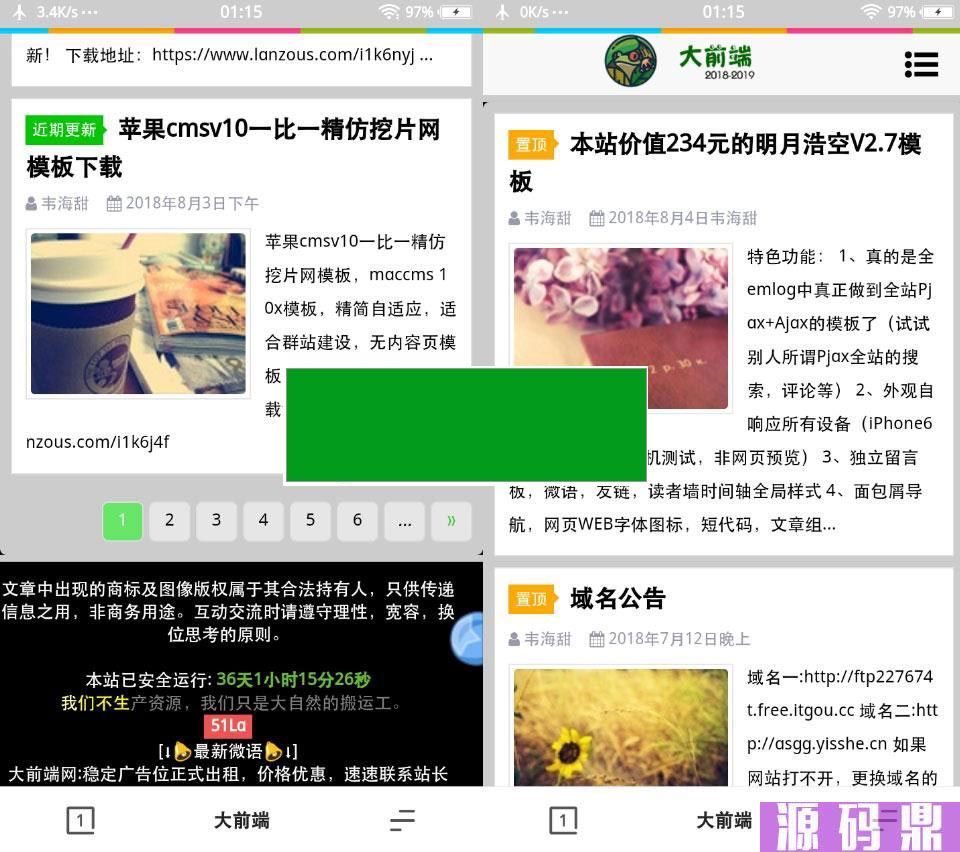
Task: Open the hamburger menu beside the 大前端 logo
Action: (921, 64)
